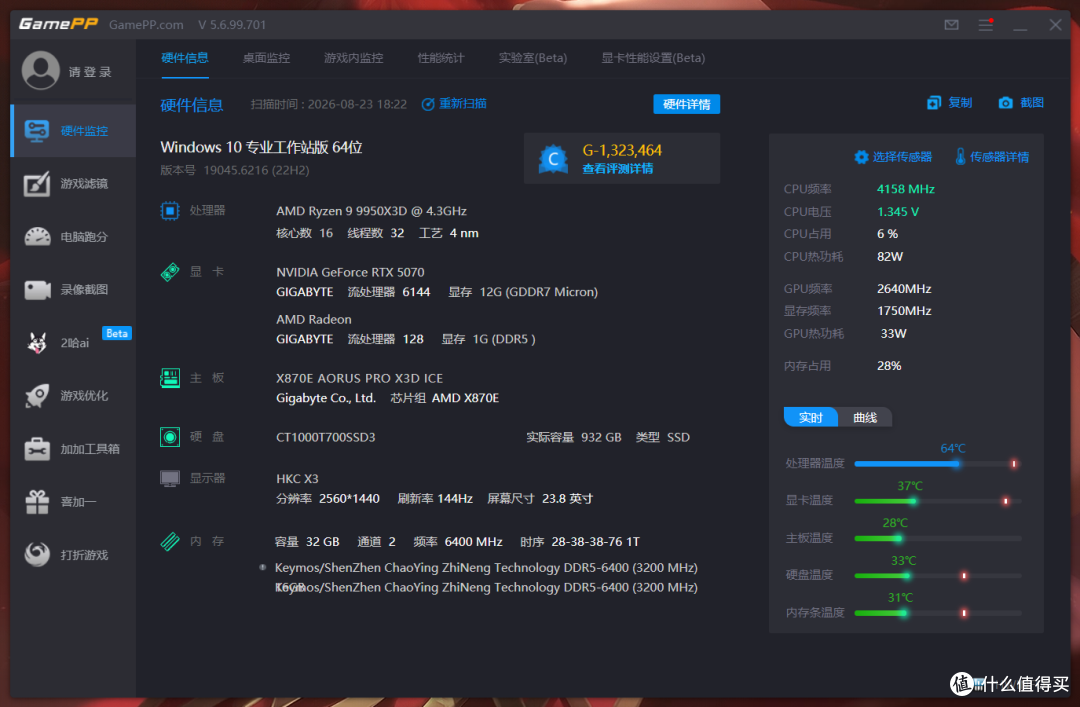This screenshot has height=707, width=1080.
Task: Click the 处理器 CPU chip icon
Action: [x=170, y=211]
